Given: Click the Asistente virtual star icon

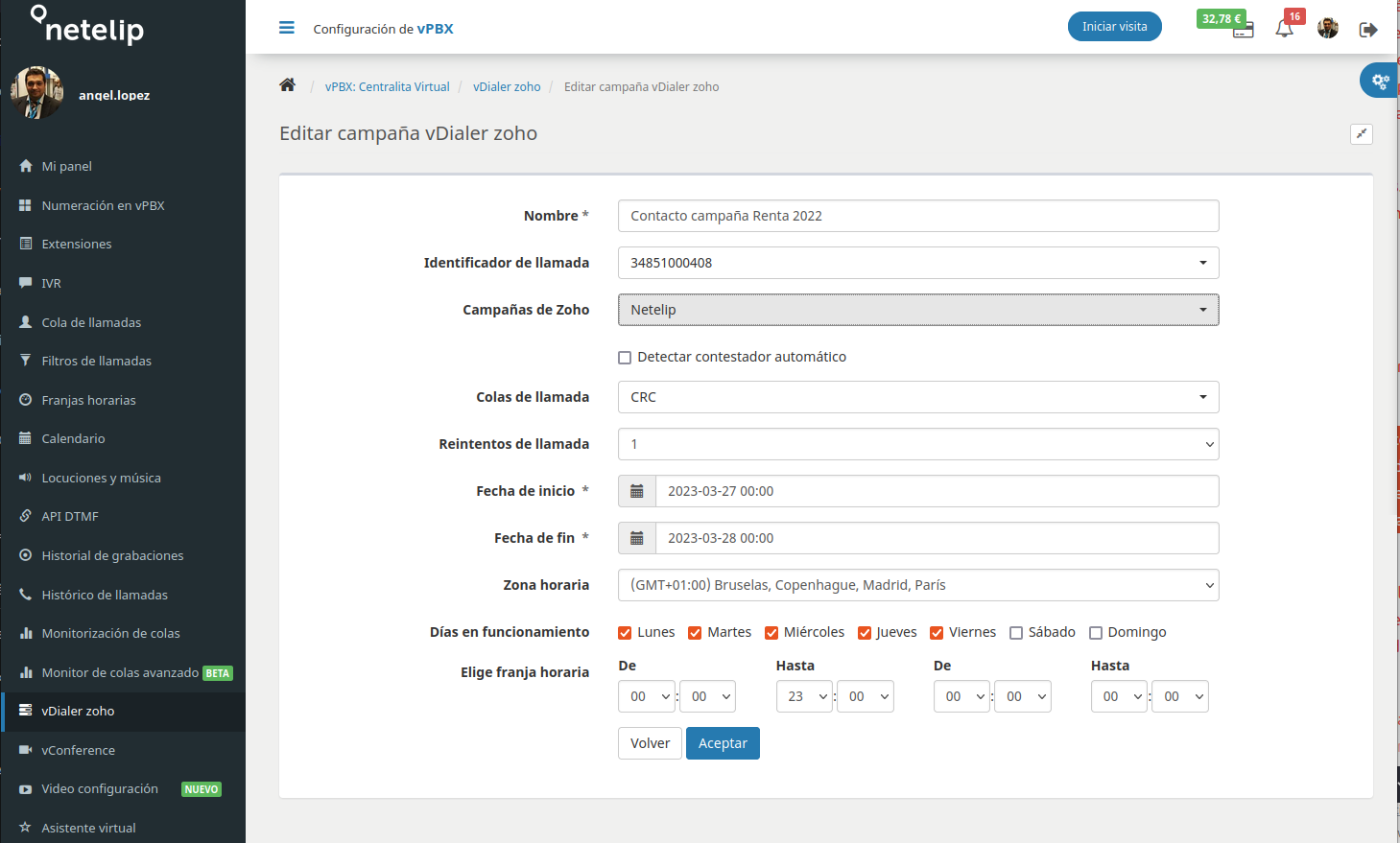Looking at the screenshot, I should (26, 828).
